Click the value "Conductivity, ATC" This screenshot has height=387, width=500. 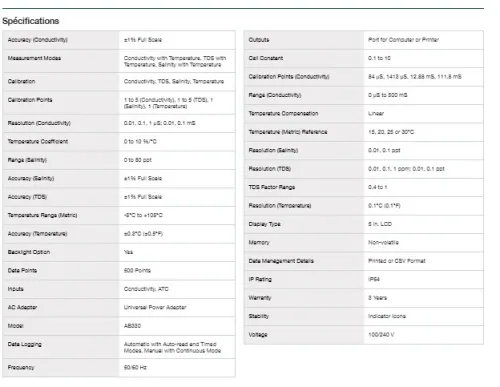pyautogui.click(x=146, y=289)
